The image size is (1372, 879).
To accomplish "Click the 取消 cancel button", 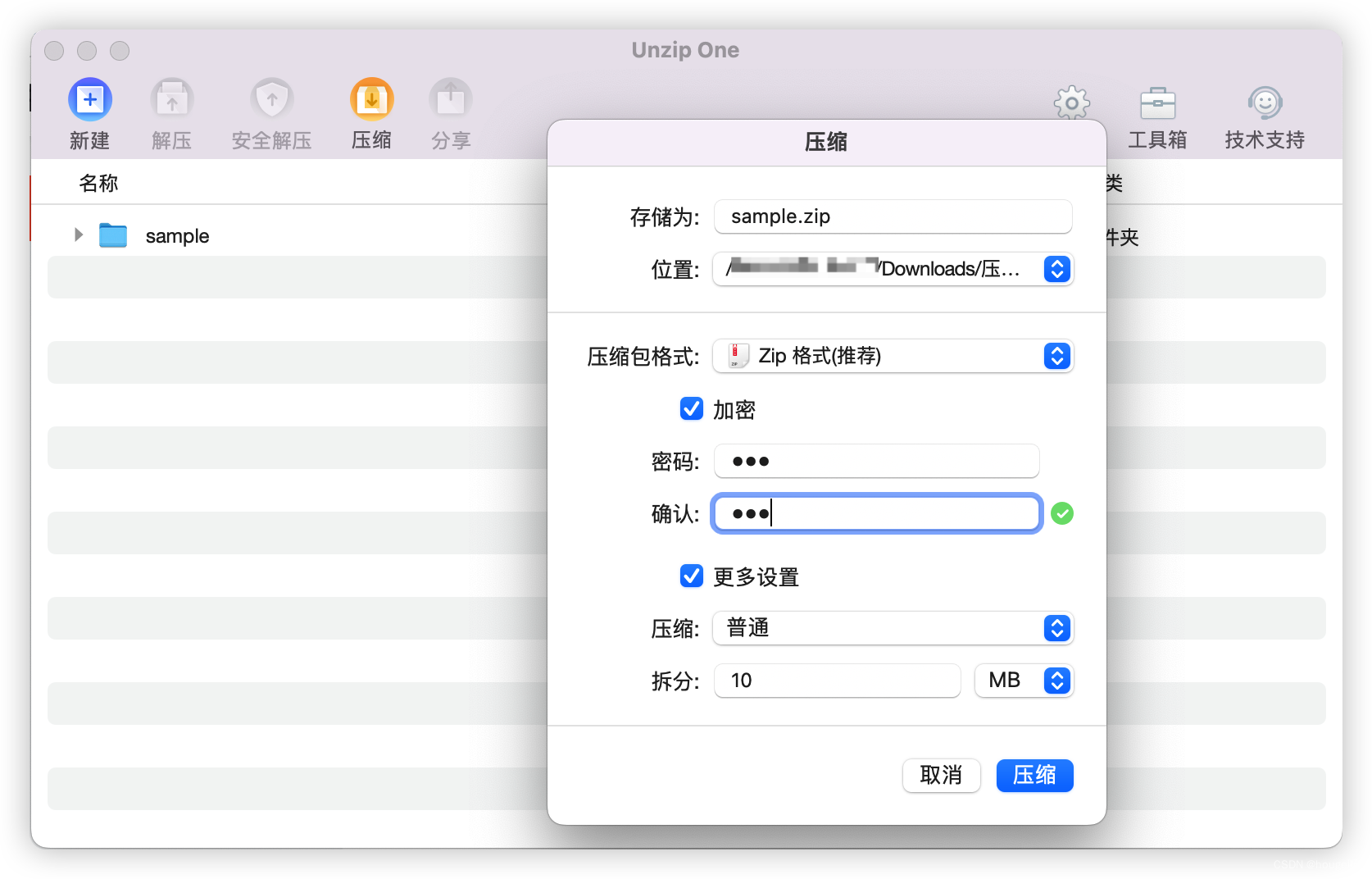I will 941,775.
